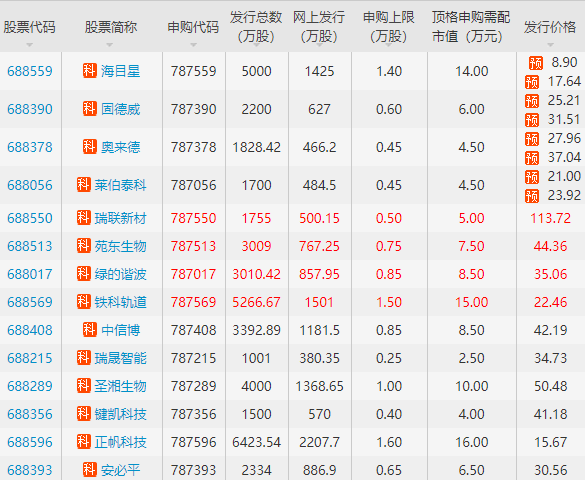The width and height of the screenshot is (585, 480).
Task: Open stock code link 688215
Action: coord(30,358)
